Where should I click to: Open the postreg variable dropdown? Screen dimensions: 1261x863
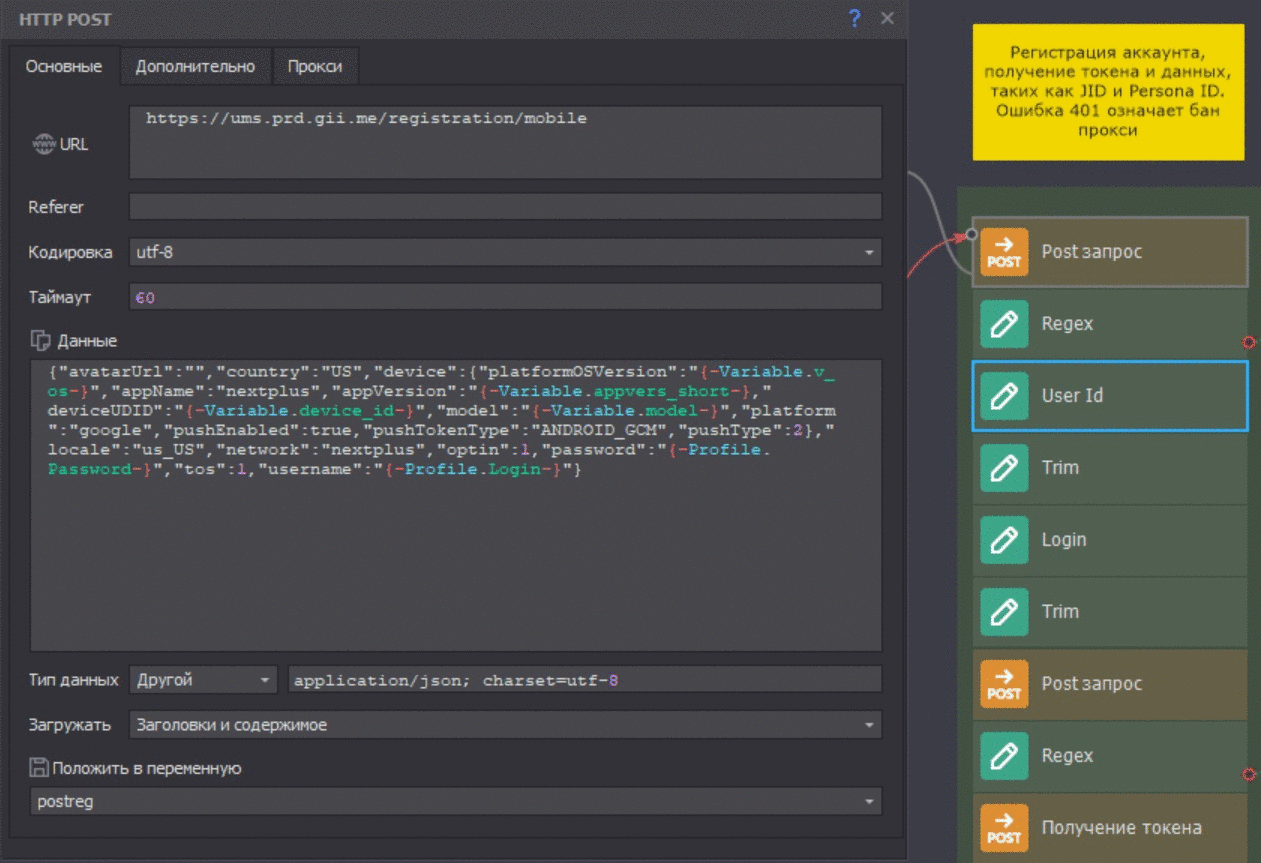[455, 801]
